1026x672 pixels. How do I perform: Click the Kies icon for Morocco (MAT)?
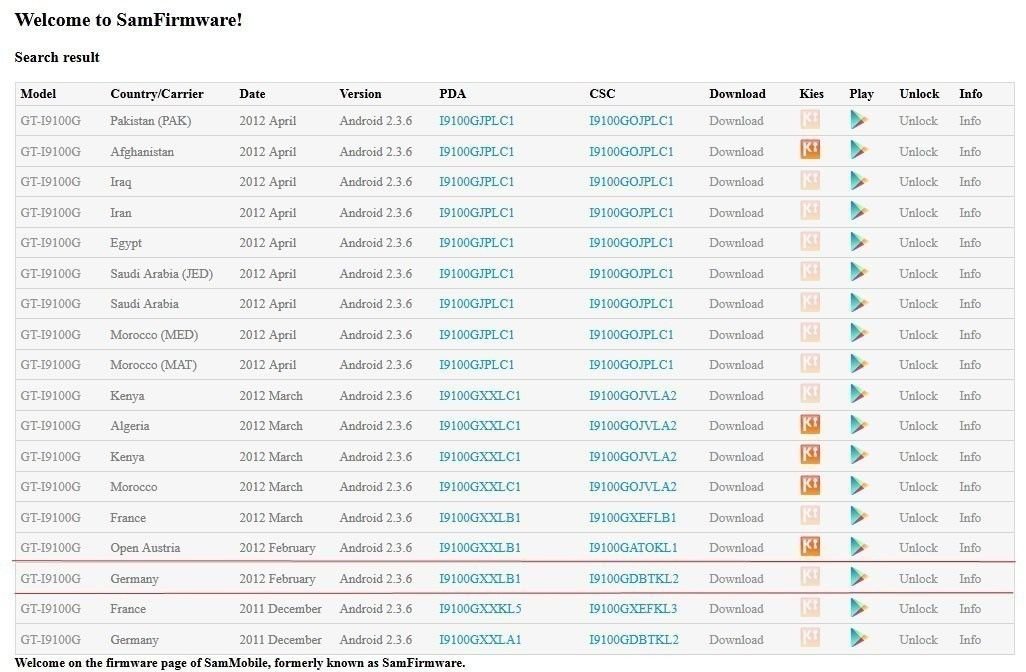click(x=810, y=364)
